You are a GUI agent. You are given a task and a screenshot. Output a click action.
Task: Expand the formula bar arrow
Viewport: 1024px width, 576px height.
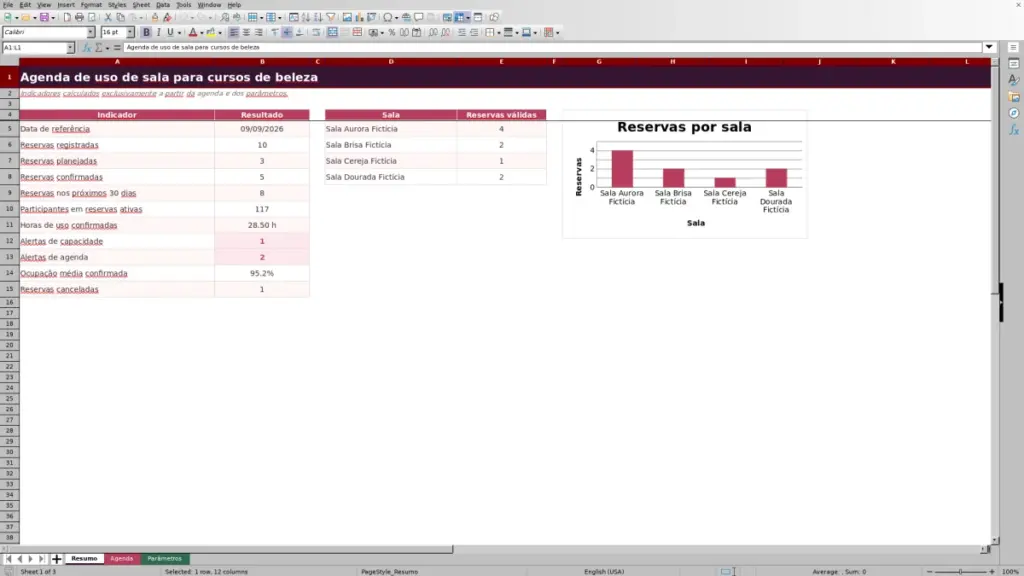pos(989,47)
